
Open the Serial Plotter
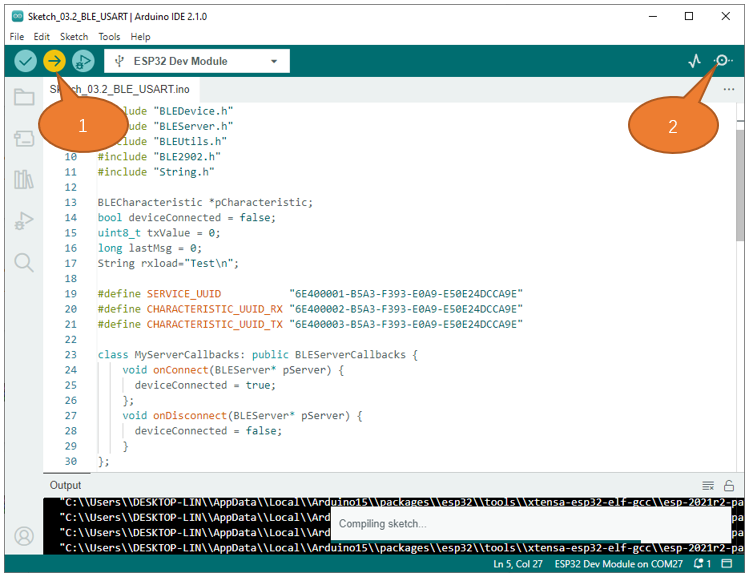[x=695, y=61]
